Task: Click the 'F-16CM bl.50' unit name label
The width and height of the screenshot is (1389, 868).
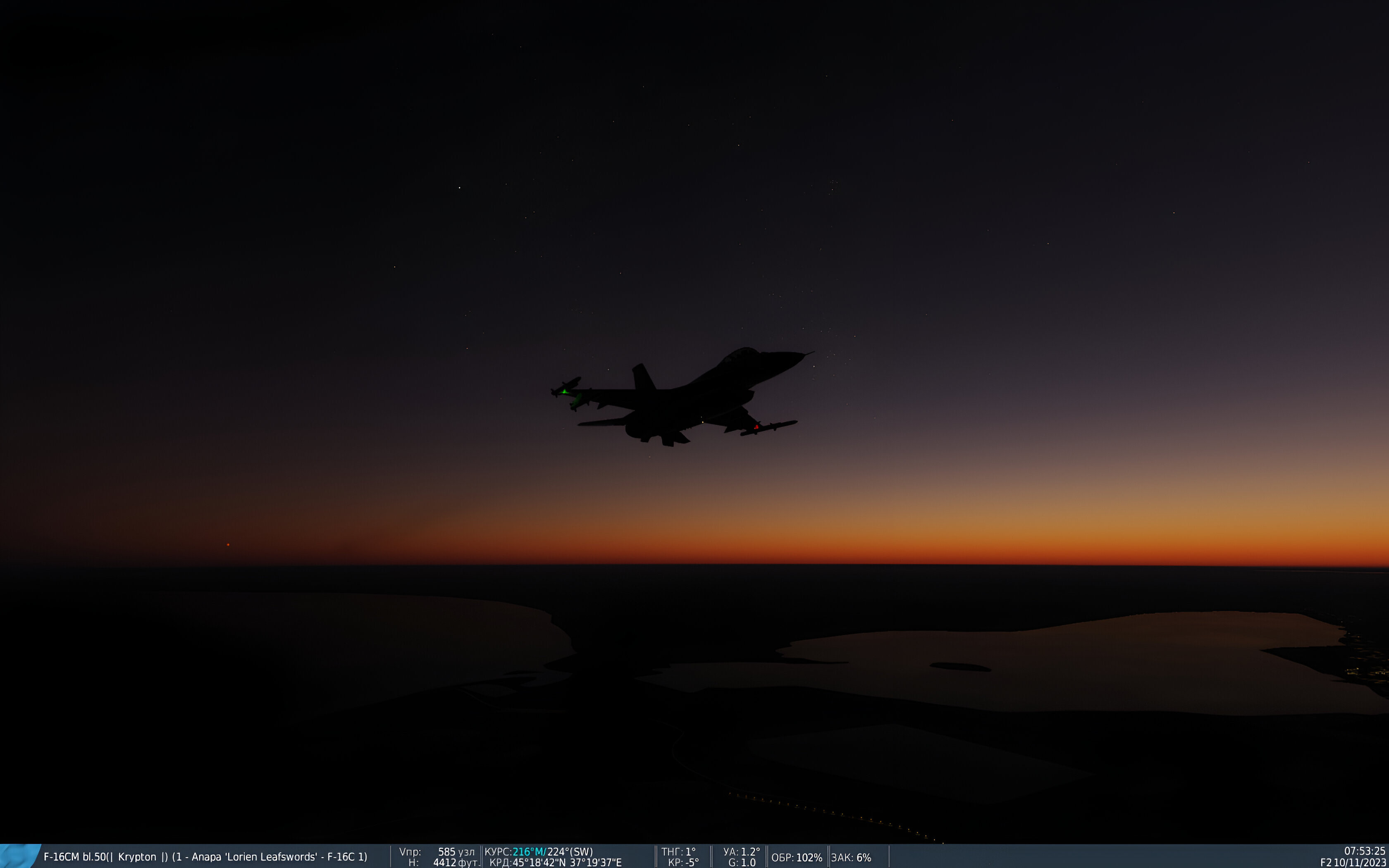Action: click(x=74, y=856)
